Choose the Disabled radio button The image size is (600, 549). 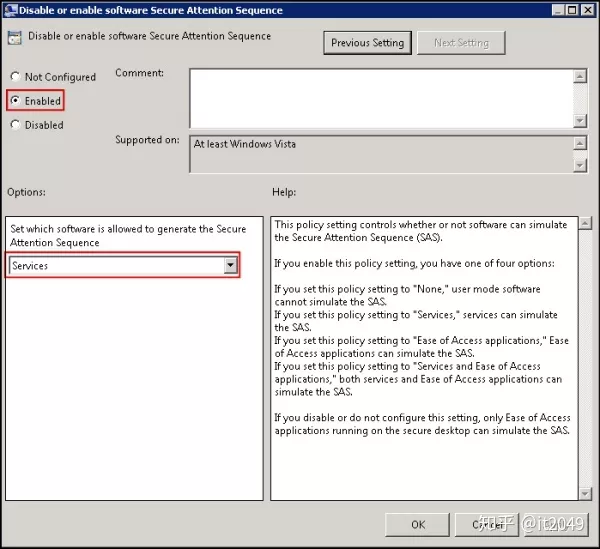coord(15,125)
